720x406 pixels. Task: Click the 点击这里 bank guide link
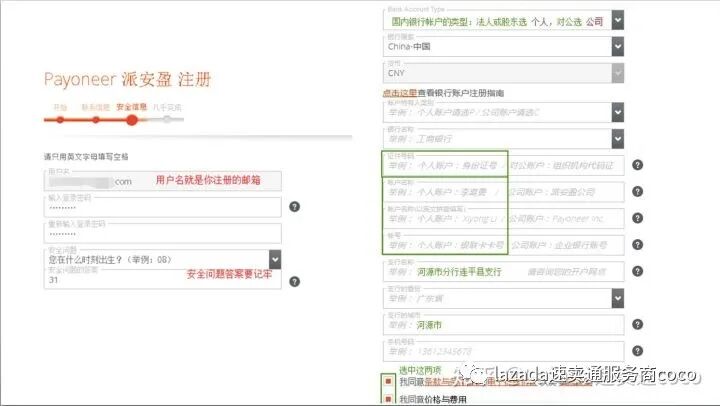399,93
